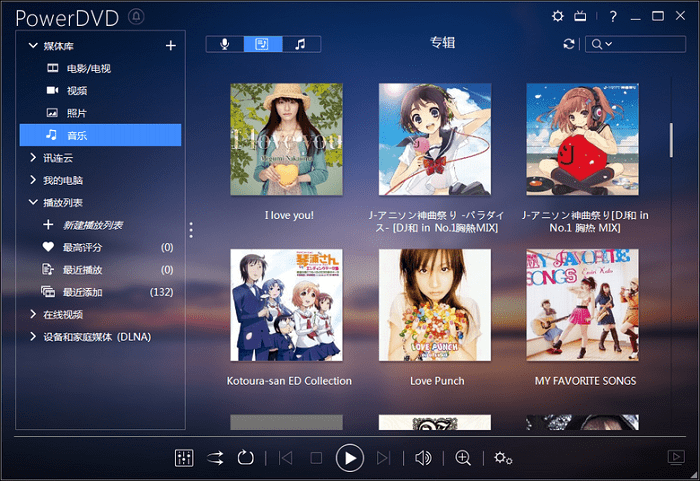The width and height of the screenshot is (700, 481).
Task: Open the 最近播放 playlist
Action: click(x=100, y=269)
